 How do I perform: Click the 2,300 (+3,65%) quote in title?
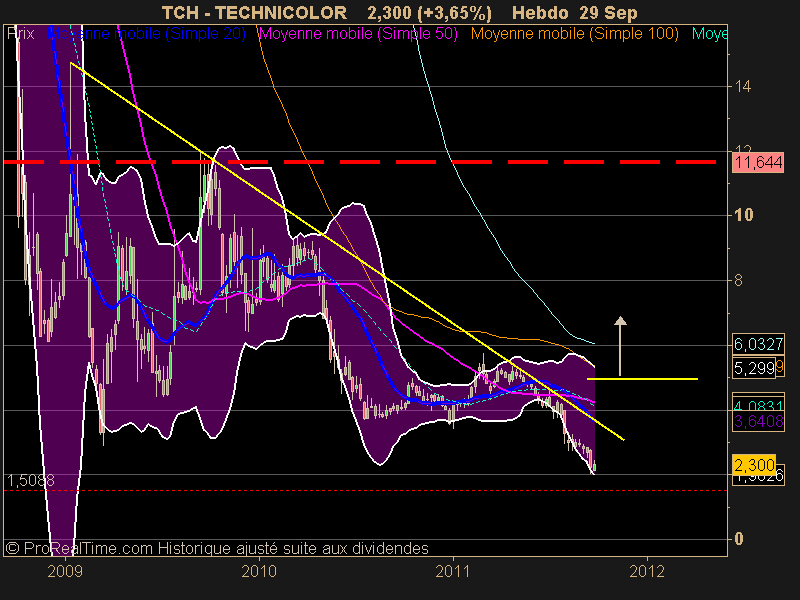429,12
